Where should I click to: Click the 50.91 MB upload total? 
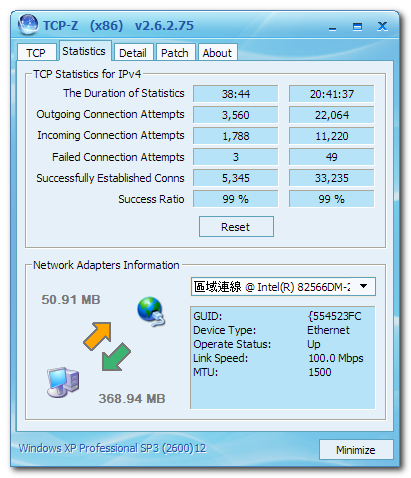(x=71, y=299)
